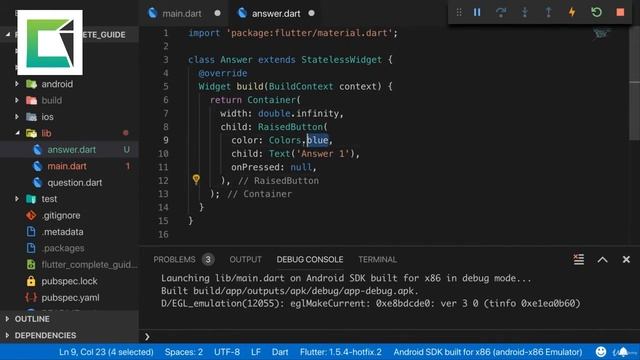This screenshot has height=360, width=640.
Task: Click line number 12 in the gutter
Action: 163,180
